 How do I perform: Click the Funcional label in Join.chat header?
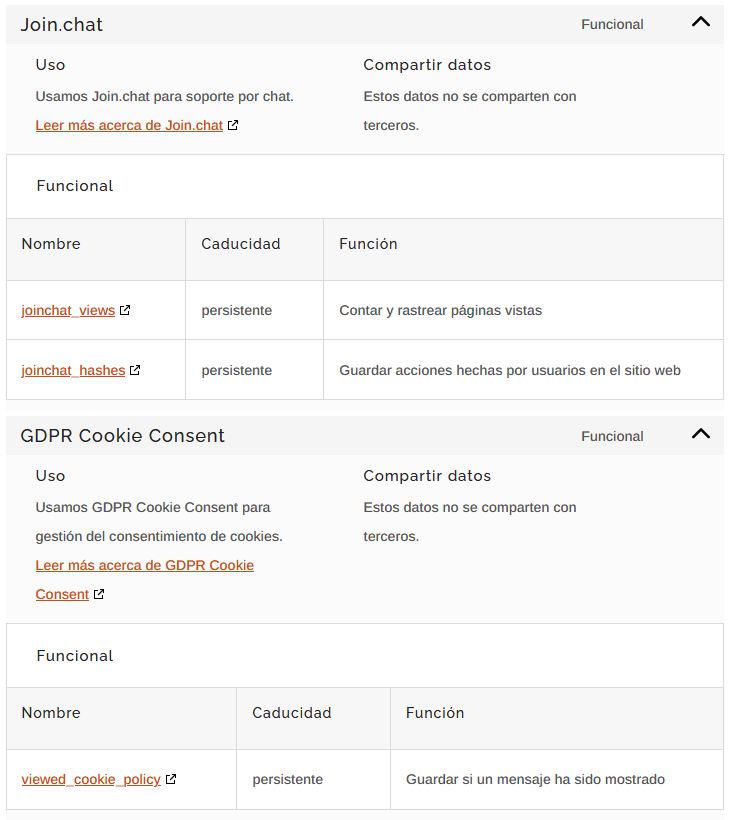tap(612, 25)
